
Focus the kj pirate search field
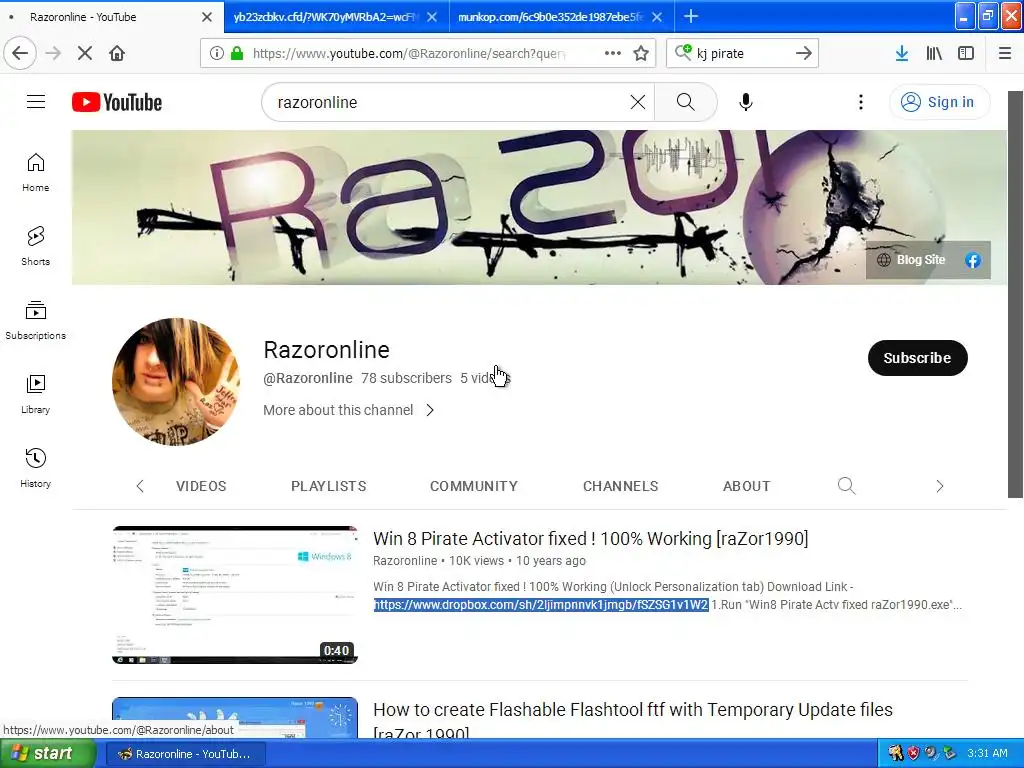741,53
